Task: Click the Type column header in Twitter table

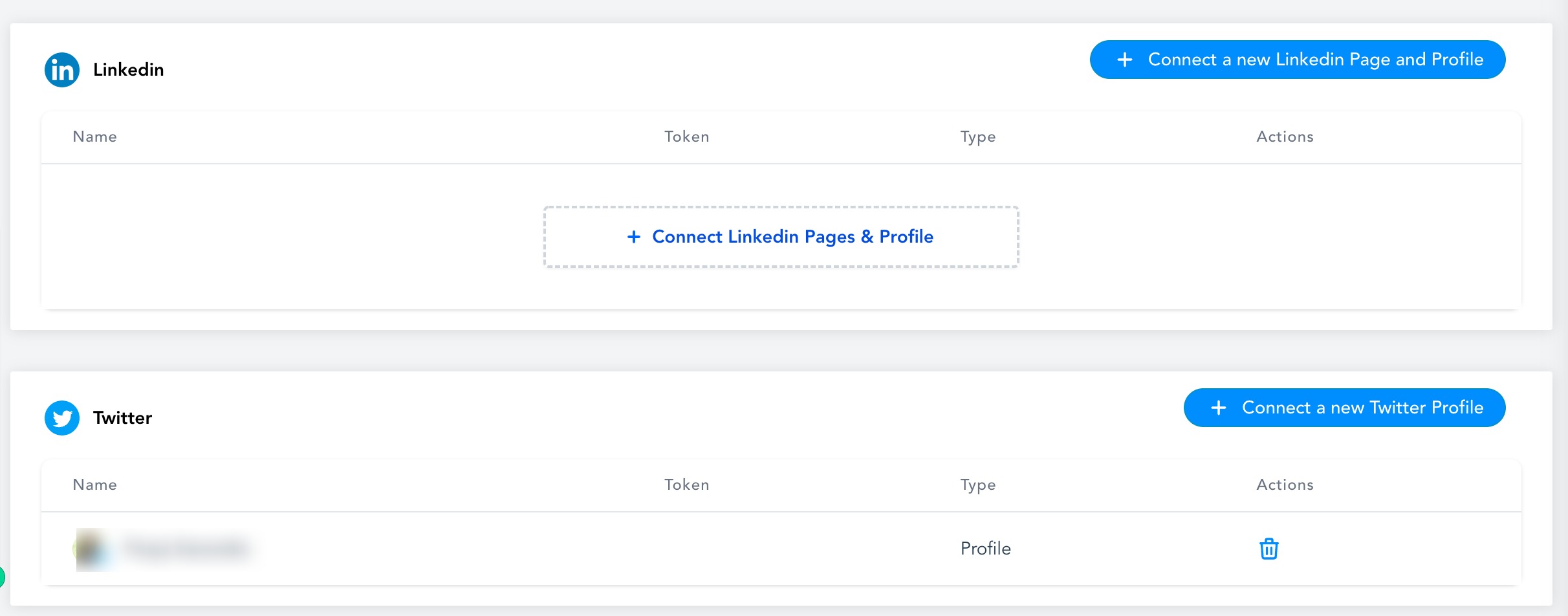Action: click(x=977, y=485)
